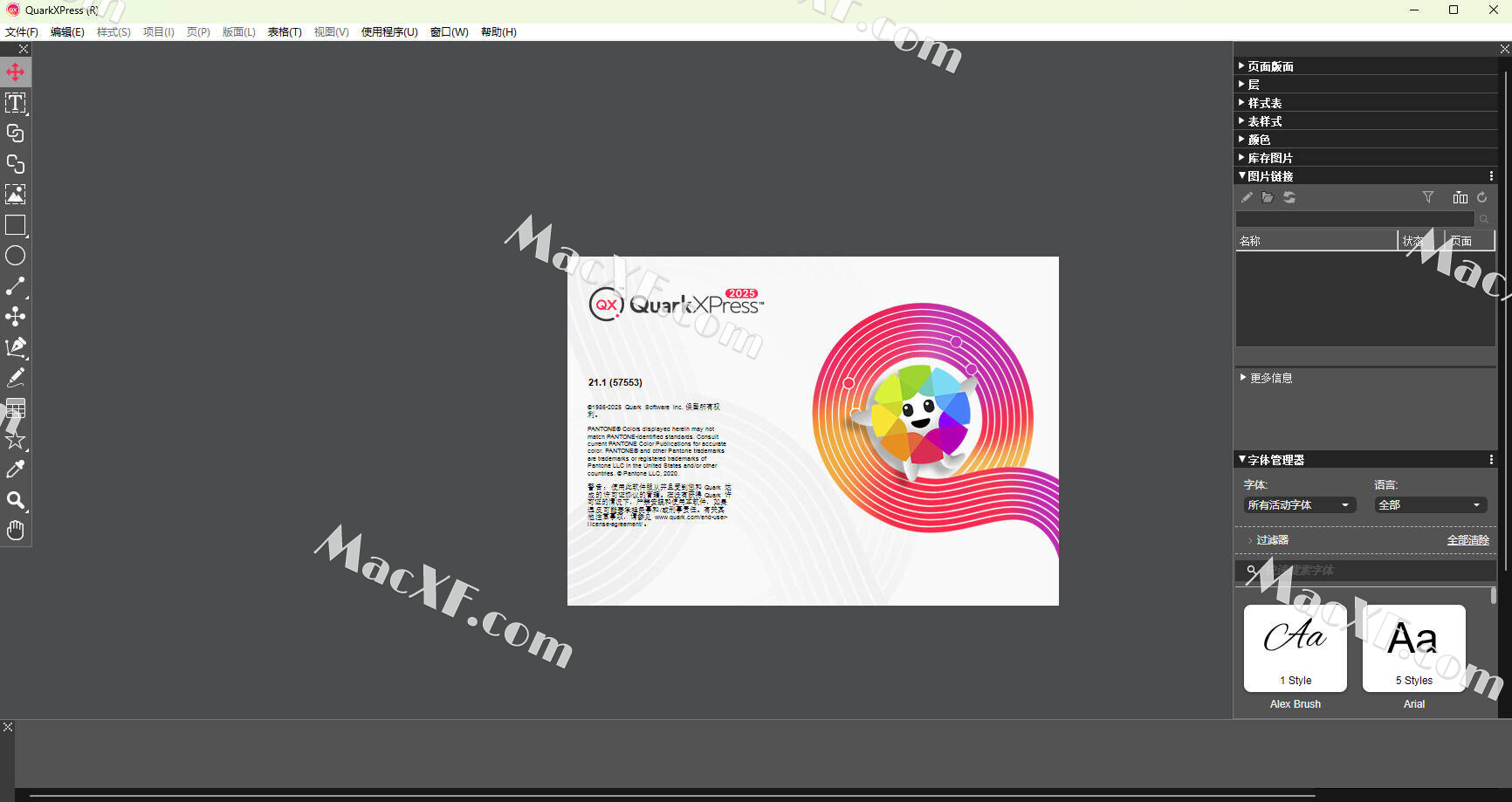Screen dimensions: 1512x802
Task: Open the 编辑(E) menu
Action: pyautogui.click(x=67, y=32)
